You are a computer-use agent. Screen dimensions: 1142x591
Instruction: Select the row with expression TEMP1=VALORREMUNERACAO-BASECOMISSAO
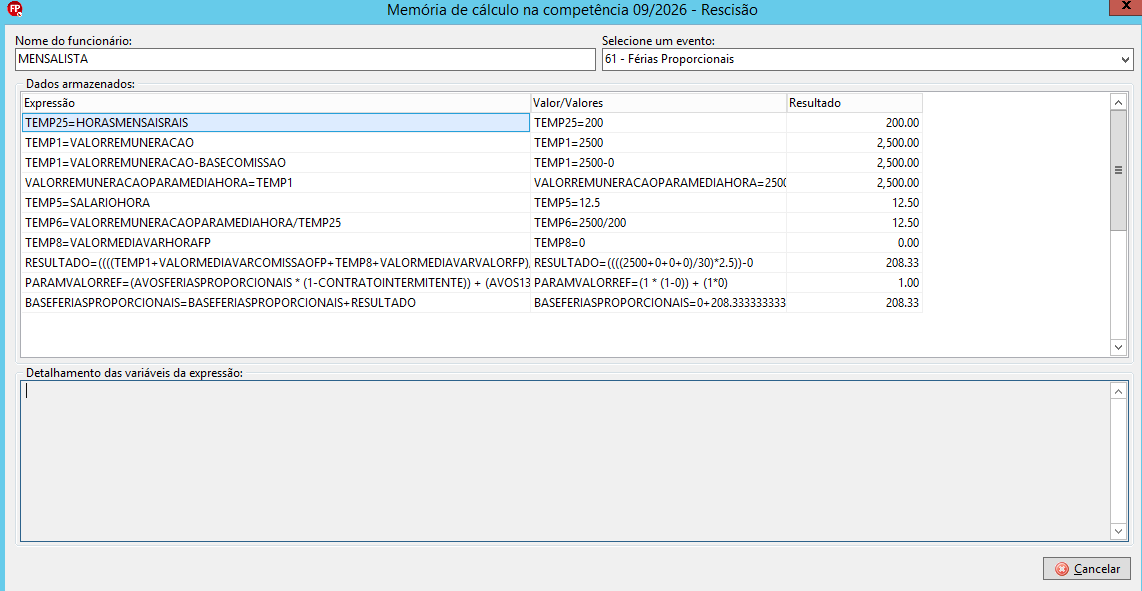(276, 163)
